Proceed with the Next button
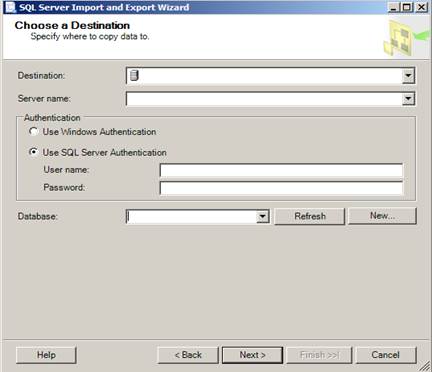 tap(252, 355)
